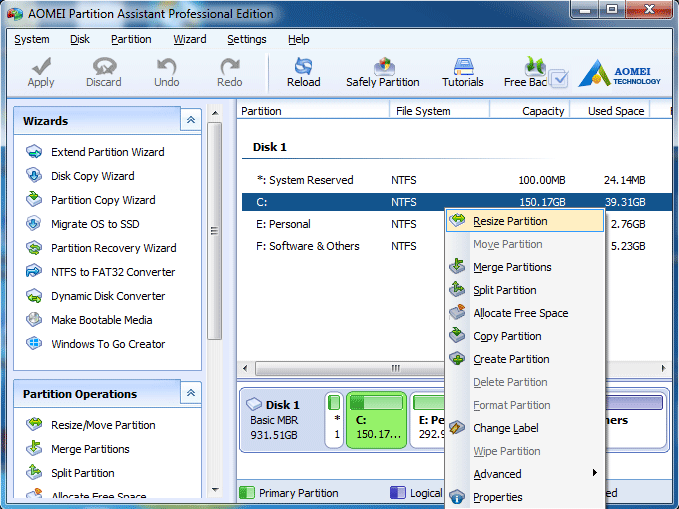Screen dimensions: 679x509
Task: Click the Split Partition sidebar operation icon
Action: click(34, 472)
